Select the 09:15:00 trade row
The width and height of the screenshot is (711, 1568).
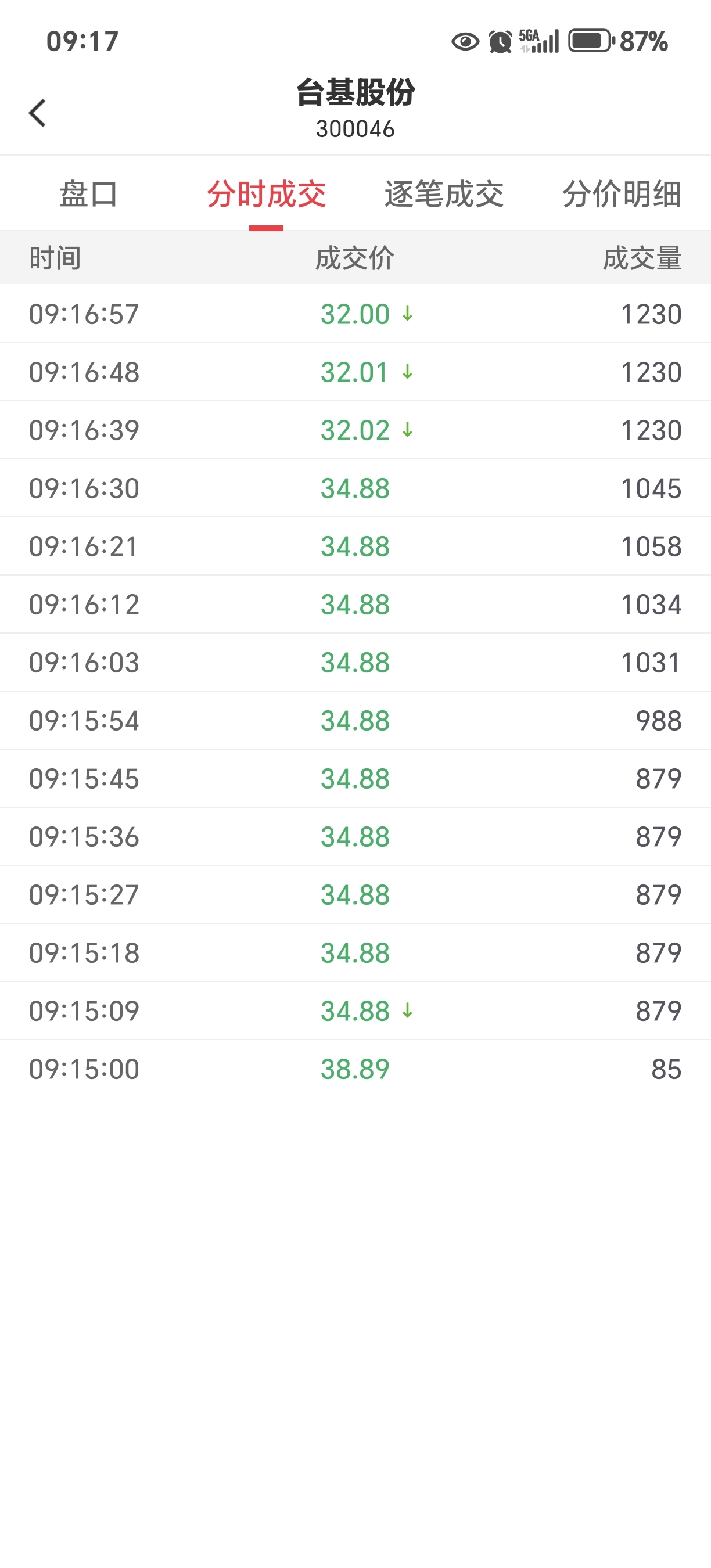pyautogui.click(x=355, y=1069)
